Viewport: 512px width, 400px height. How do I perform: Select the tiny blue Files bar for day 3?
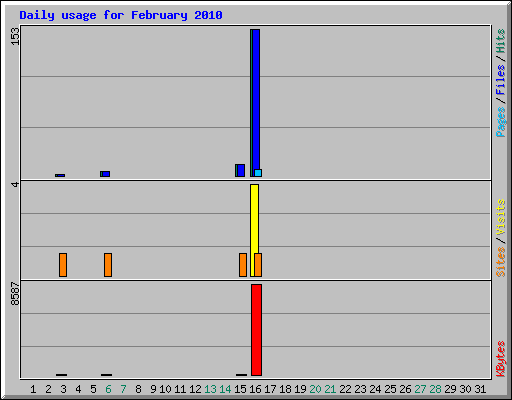point(61,175)
